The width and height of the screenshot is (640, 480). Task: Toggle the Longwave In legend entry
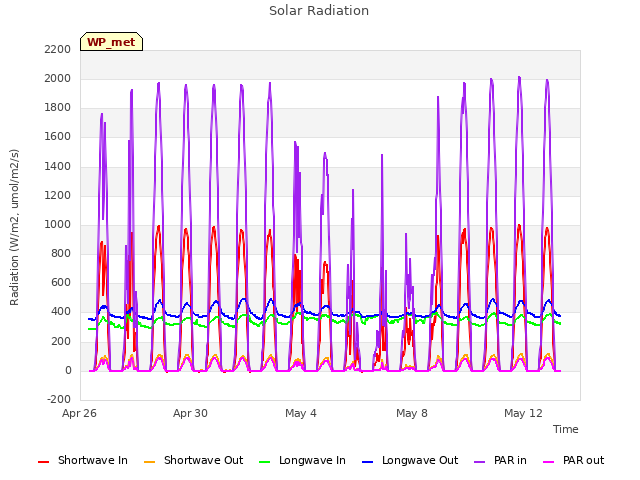[302, 460]
